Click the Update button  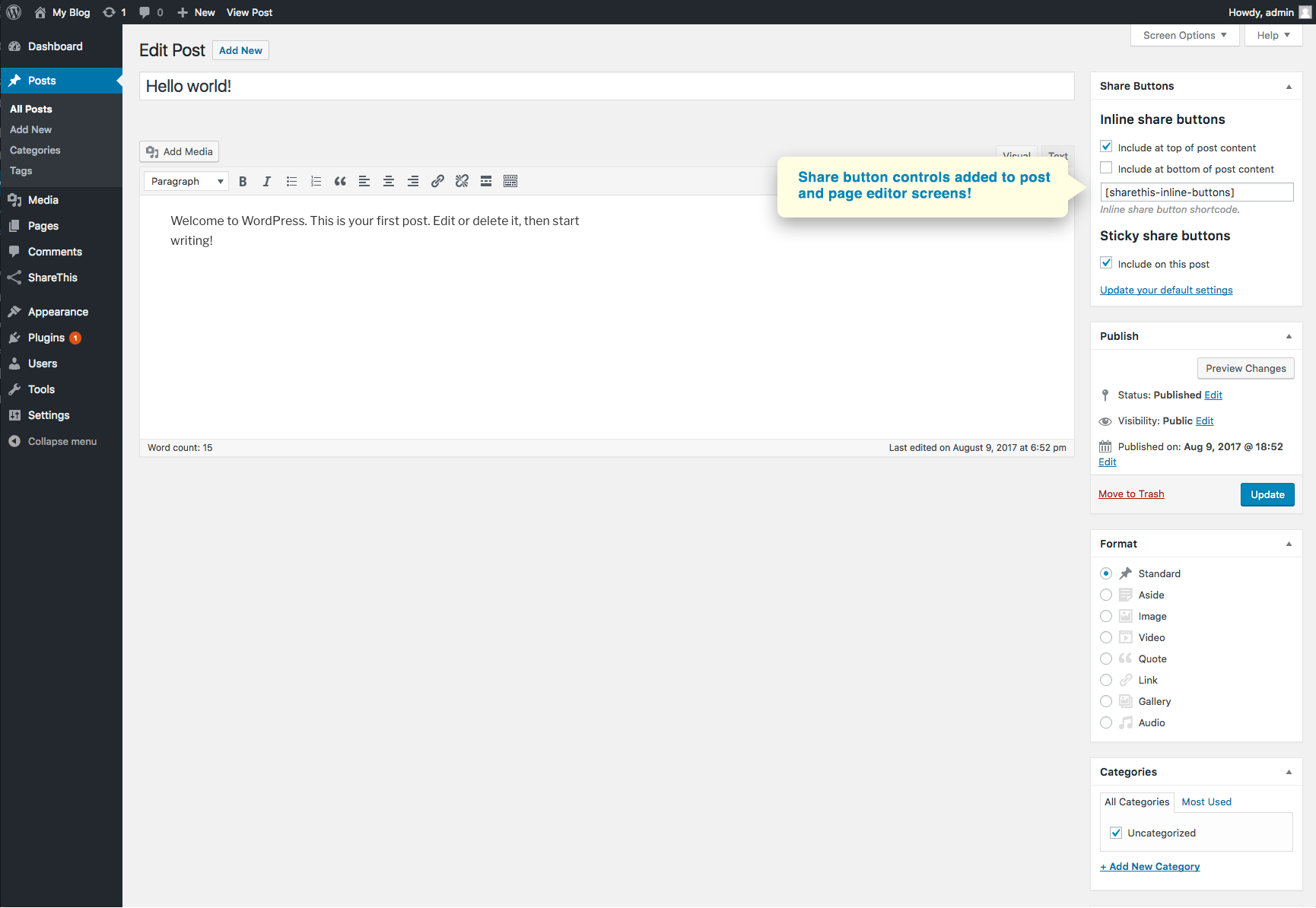(1267, 494)
